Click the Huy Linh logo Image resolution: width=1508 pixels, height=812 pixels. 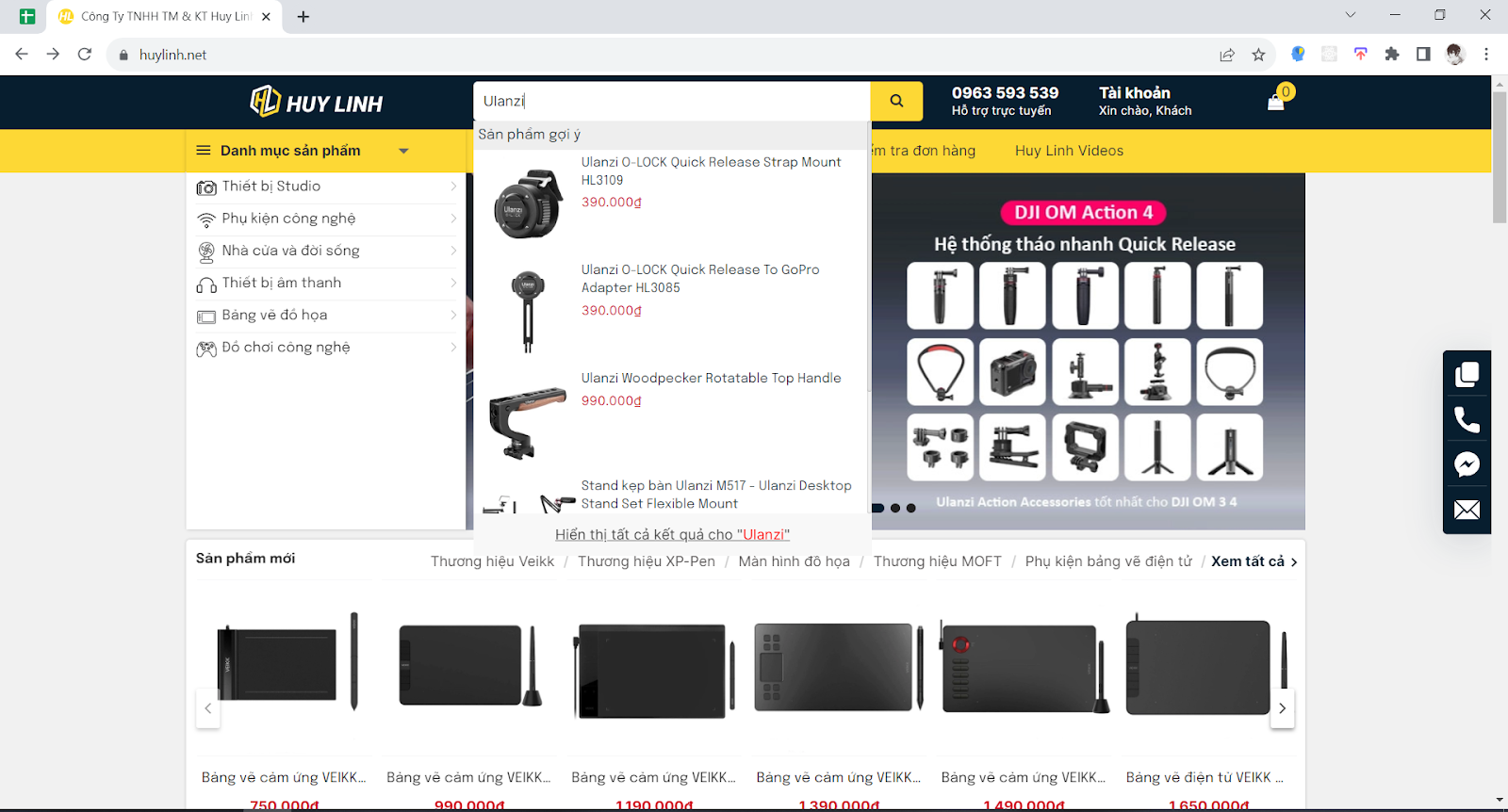[317, 102]
